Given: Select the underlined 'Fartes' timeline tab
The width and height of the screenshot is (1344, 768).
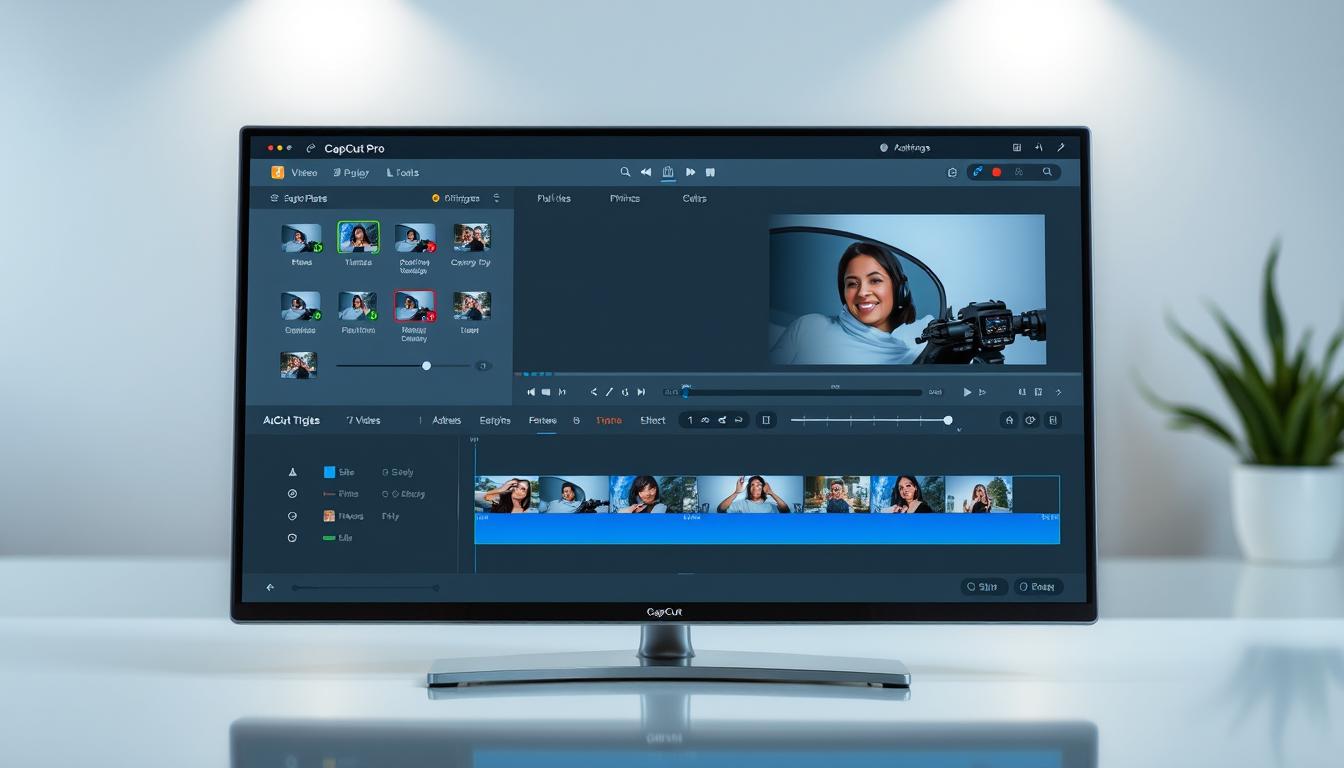Looking at the screenshot, I should click(542, 421).
